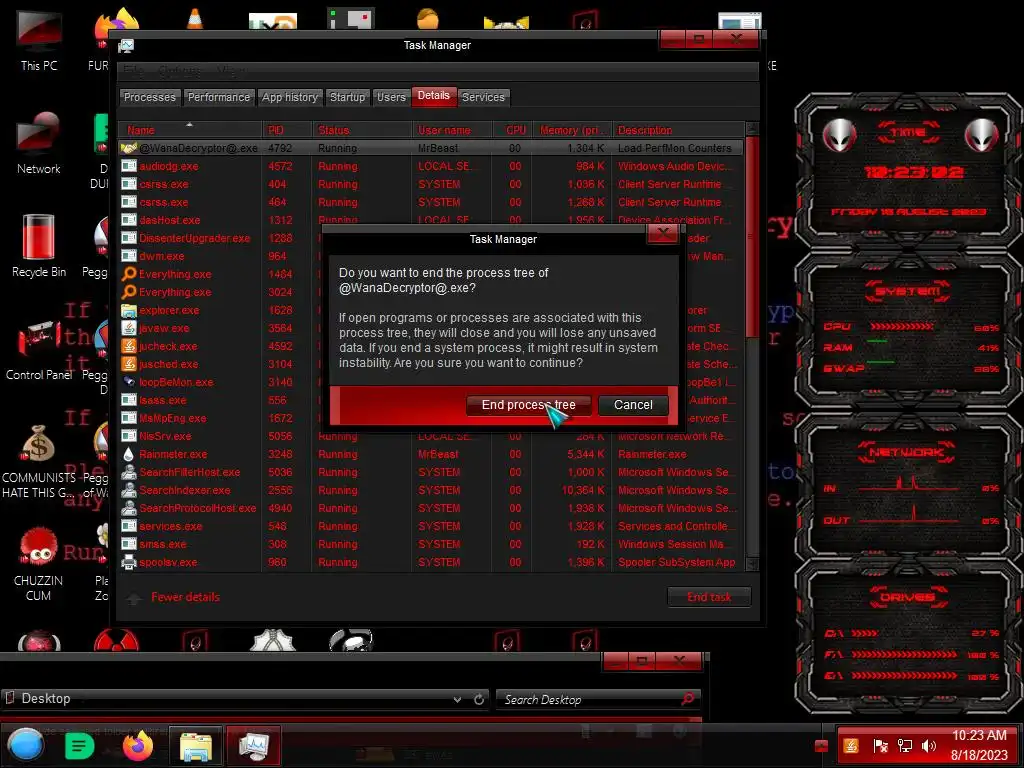1024x768 pixels.
Task: Click the RAM usage bar in the System widget
Action: 877,341
